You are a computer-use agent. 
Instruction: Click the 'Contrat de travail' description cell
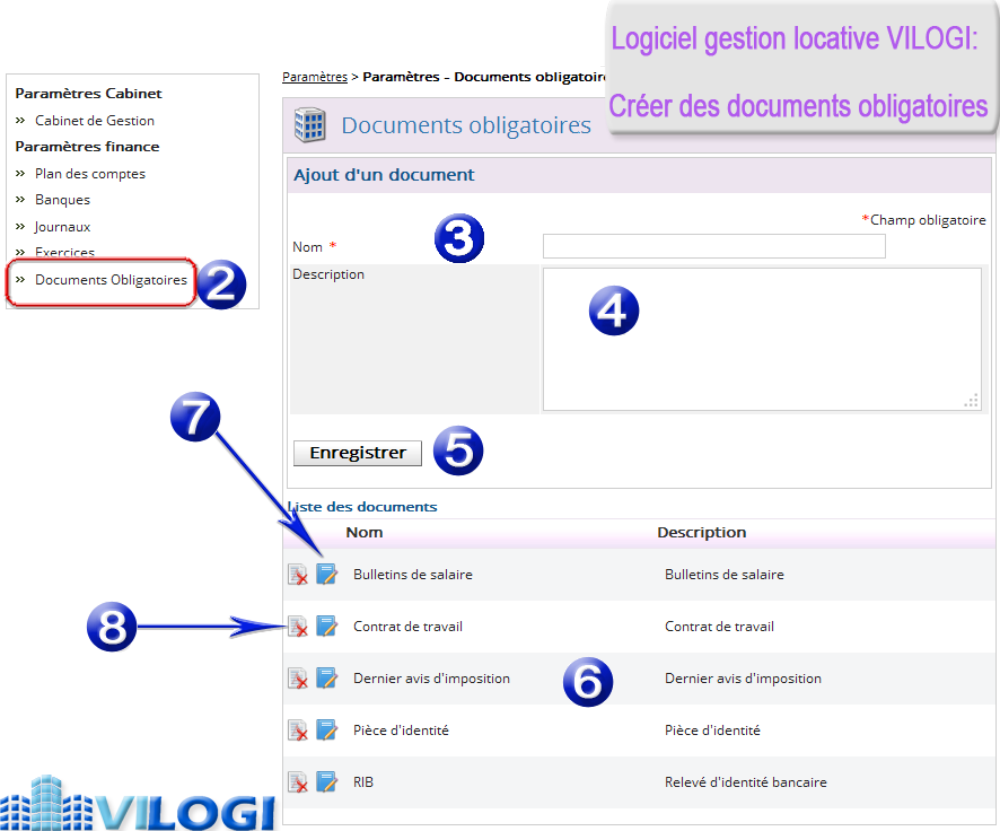[719, 626]
